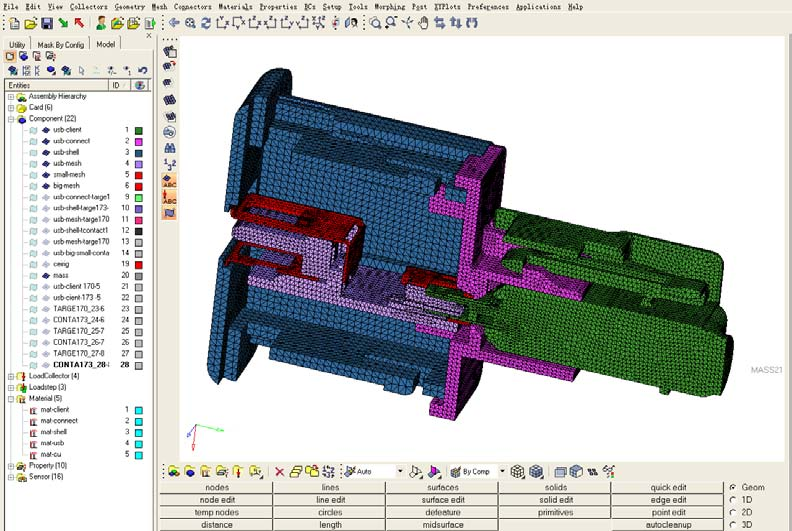Click the autocleanup panel button
Screen dimensions: 792x531
pos(668,525)
